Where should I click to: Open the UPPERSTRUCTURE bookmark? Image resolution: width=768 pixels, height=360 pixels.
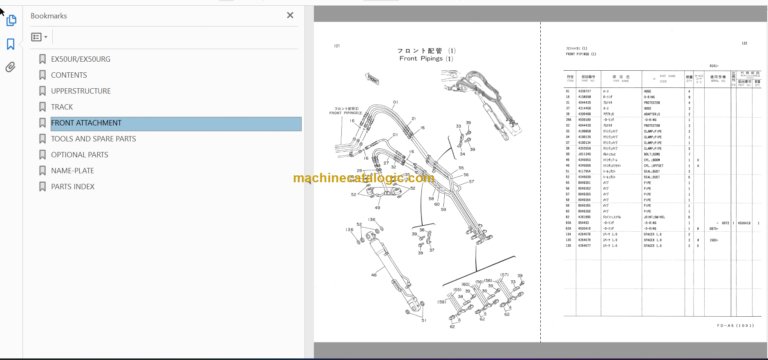tap(81, 91)
